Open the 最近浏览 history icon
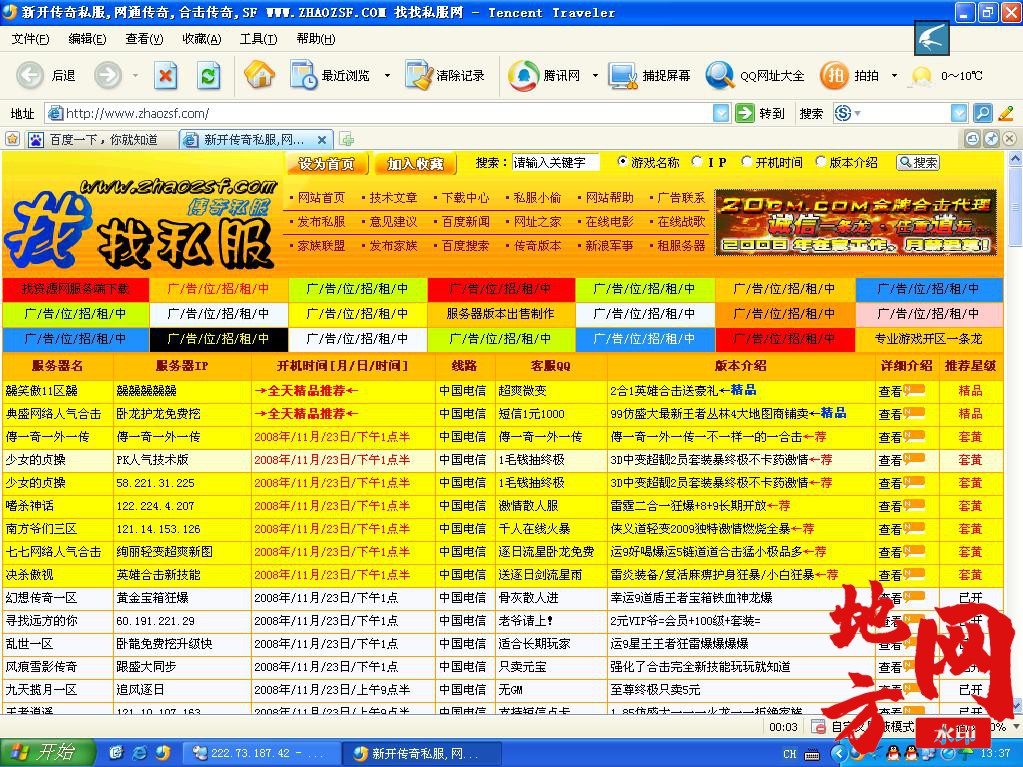Viewport: 1023px width, 767px height. tap(303, 75)
